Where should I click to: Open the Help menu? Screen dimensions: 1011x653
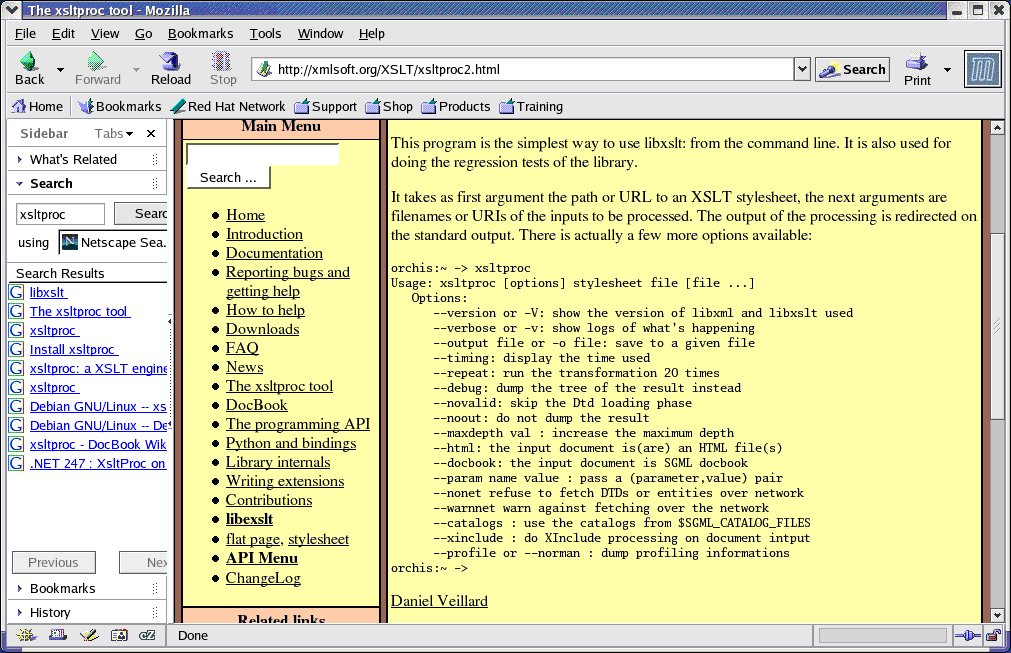coord(371,34)
